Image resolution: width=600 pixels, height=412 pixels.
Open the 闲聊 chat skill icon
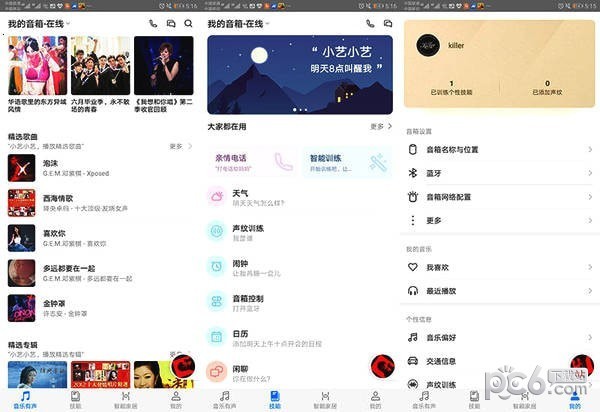217,371
